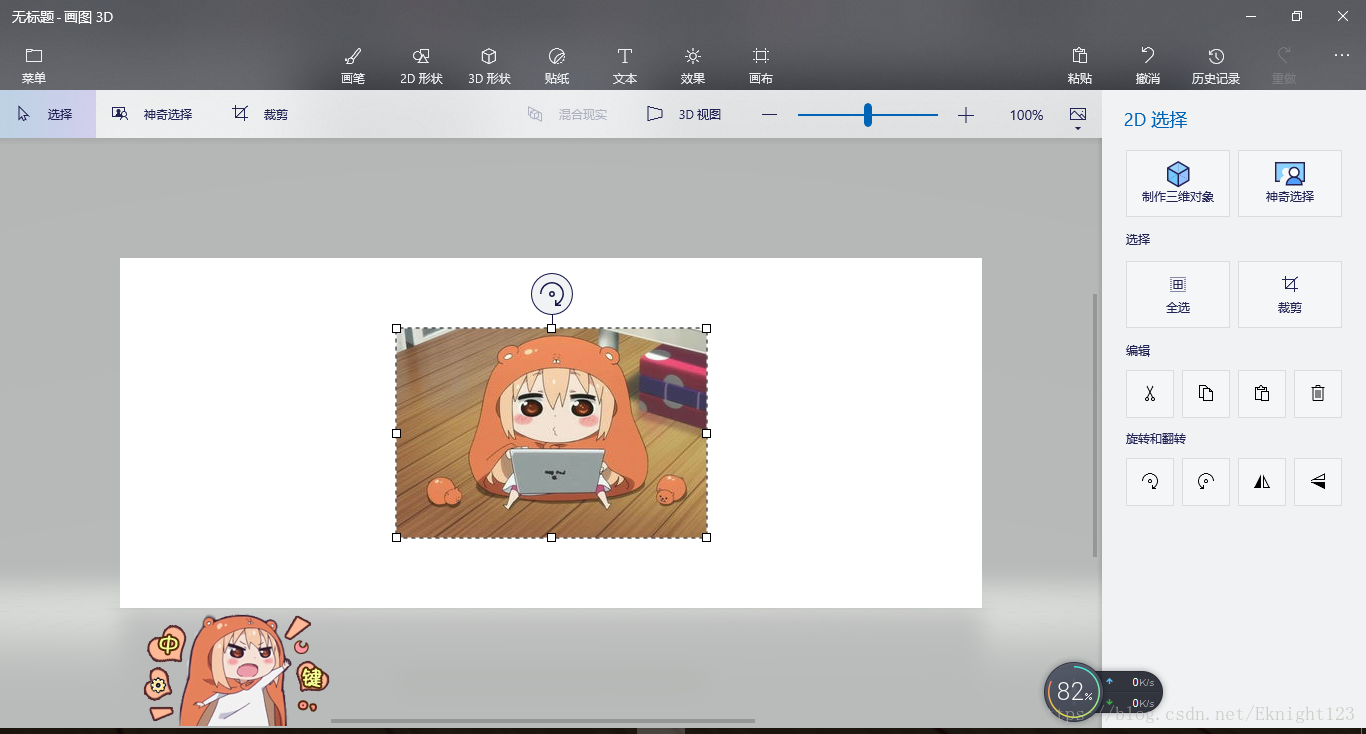Image resolution: width=1366 pixels, height=734 pixels.
Task: Choose the 裁剪 crop tool in sub-toolbar
Action: point(260,114)
